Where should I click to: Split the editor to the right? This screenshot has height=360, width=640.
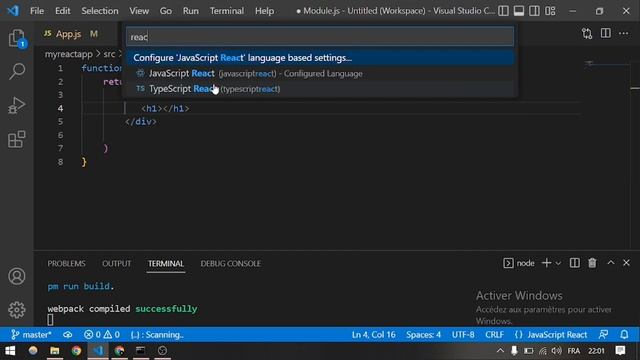tap(606, 33)
